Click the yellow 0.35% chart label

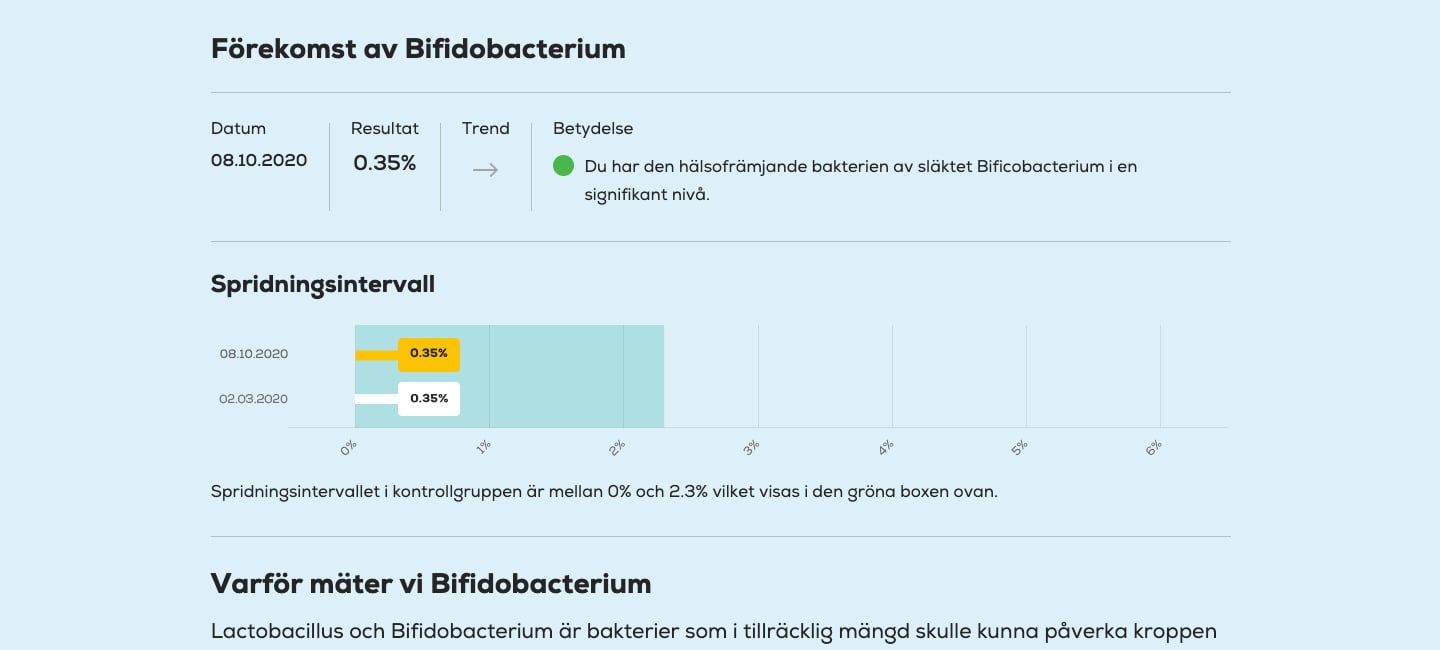(x=429, y=354)
